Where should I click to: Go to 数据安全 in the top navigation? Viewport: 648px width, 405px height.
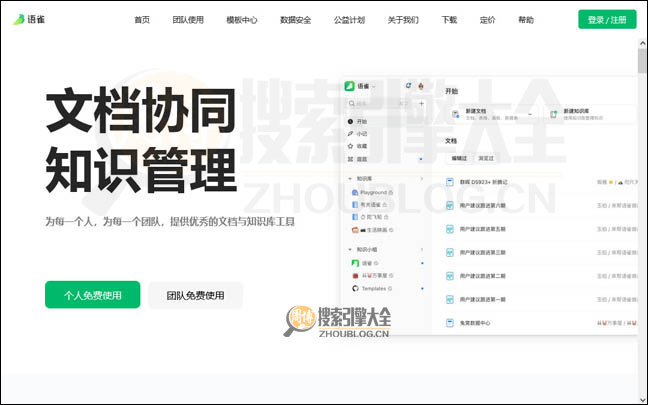pyautogui.click(x=295, y=19)
